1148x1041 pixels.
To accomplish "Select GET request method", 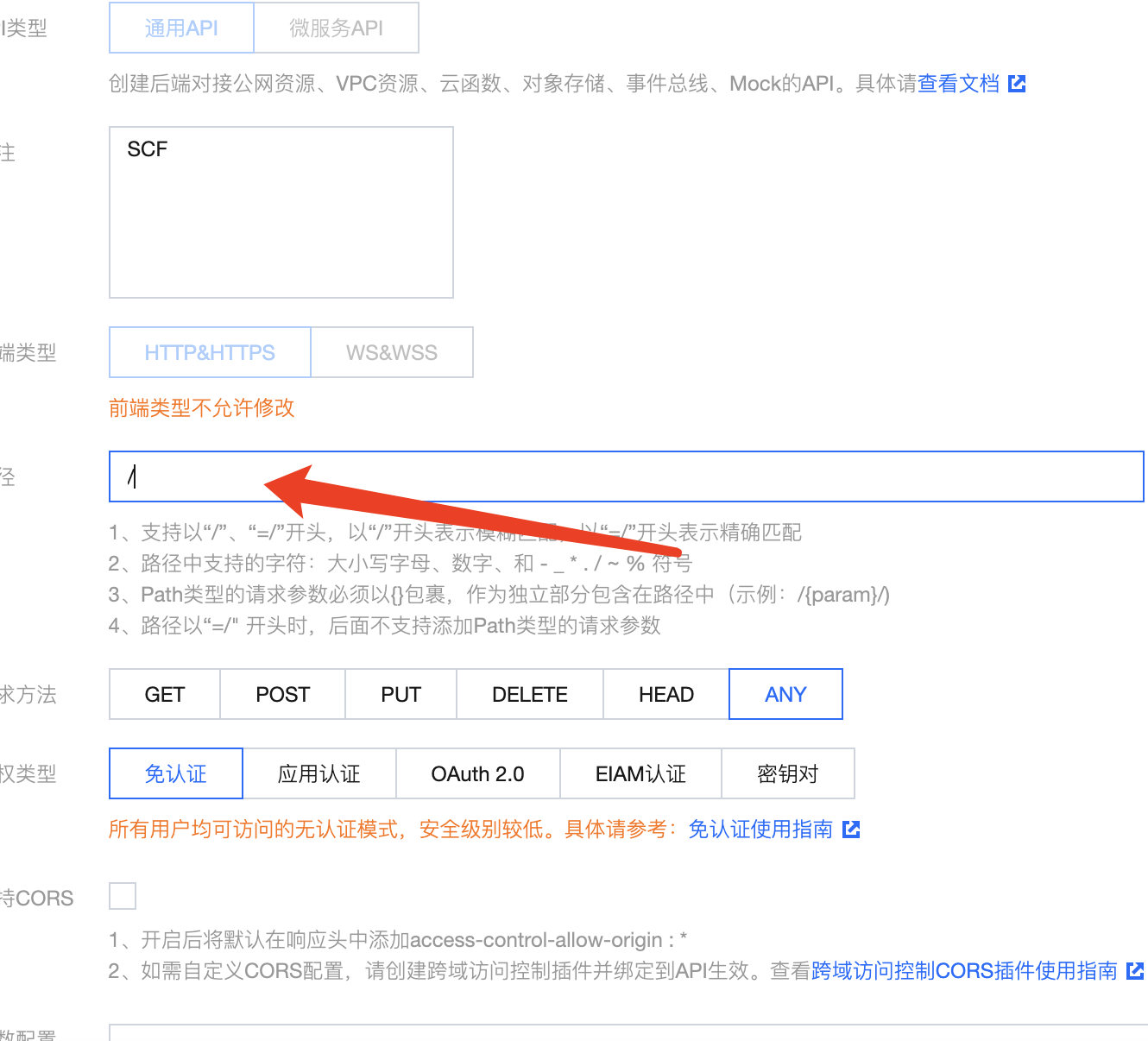I will [x=164, y=695].
